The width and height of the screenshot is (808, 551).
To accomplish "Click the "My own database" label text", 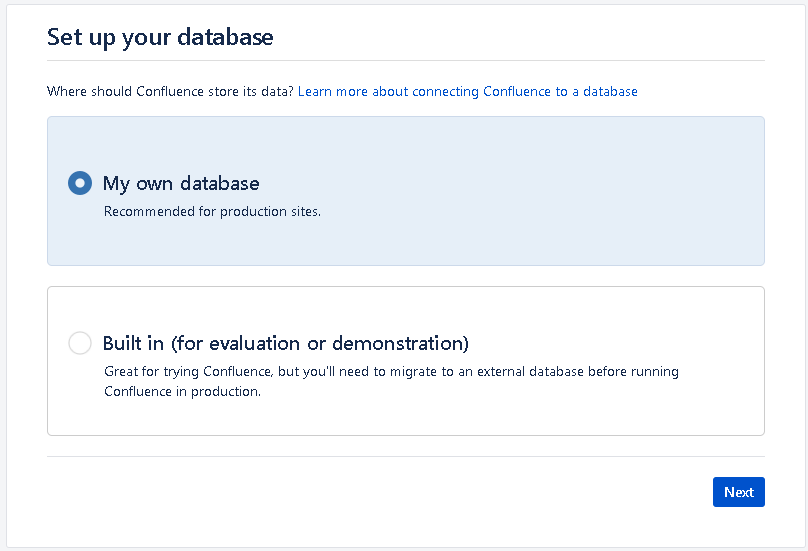I will [181, 183].
